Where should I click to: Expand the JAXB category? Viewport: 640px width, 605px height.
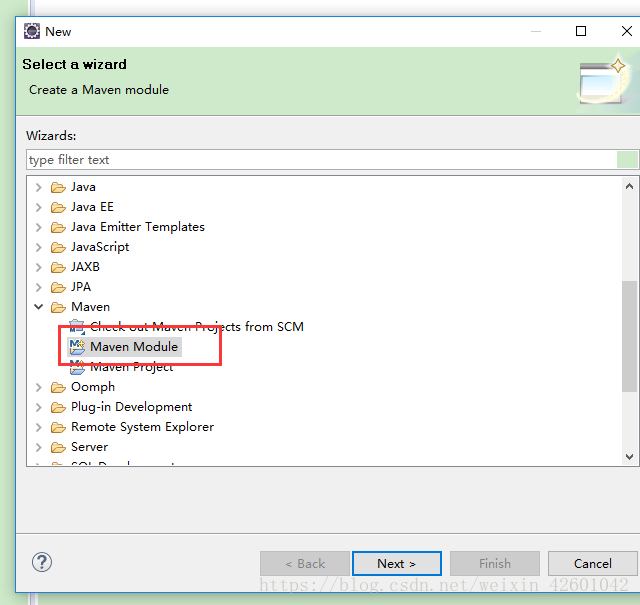tap(39, 267)
